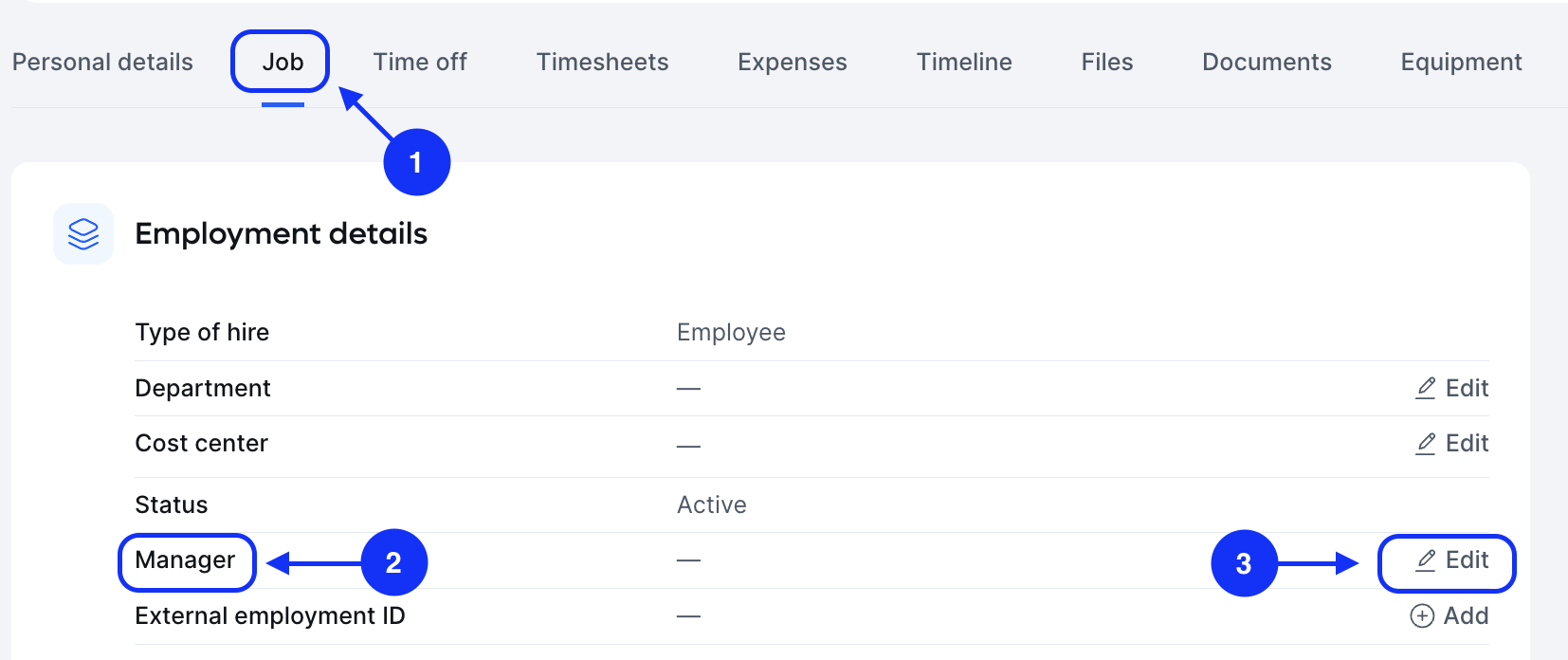Click the Status label
The image size is (1568, 660).
click(x=172, y=504)
